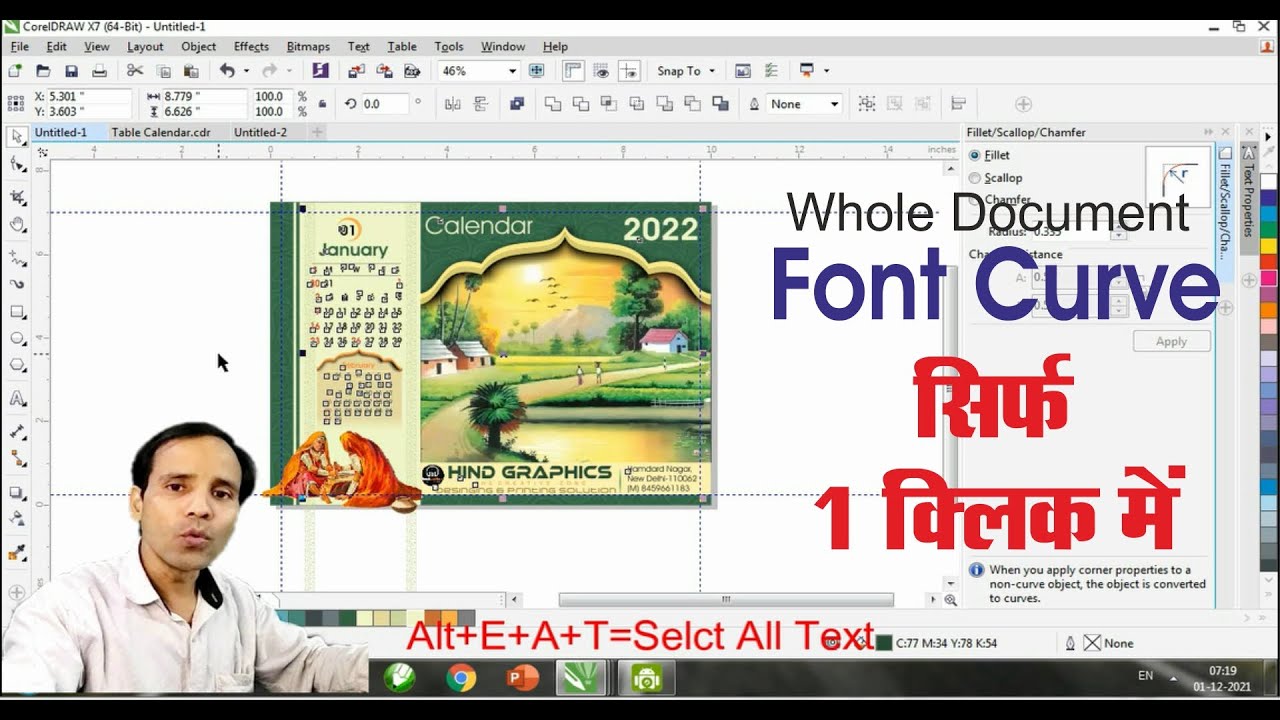
Task: Click the Open file icon
Action: (x=43, y=71)
